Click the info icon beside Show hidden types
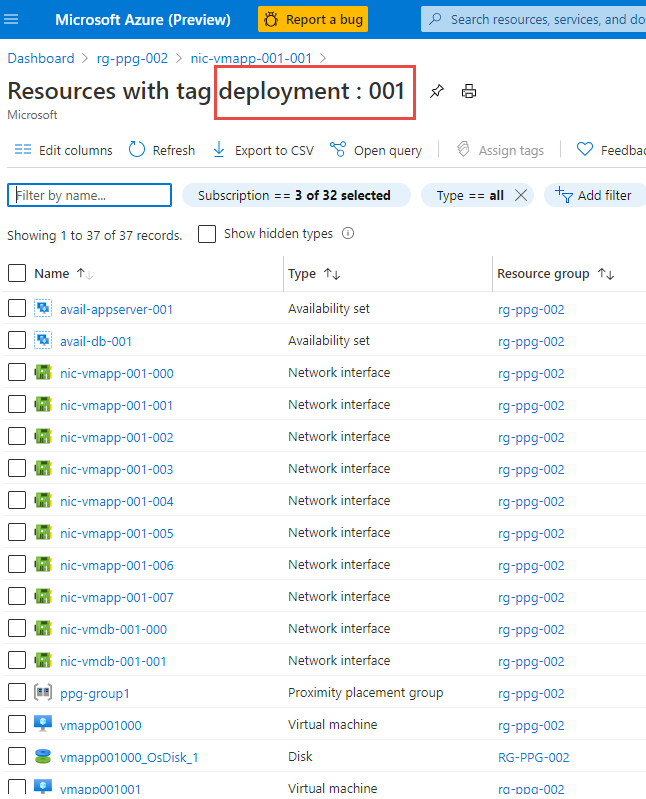Viewport: 646px width, 799px height. tap(348, 233)
